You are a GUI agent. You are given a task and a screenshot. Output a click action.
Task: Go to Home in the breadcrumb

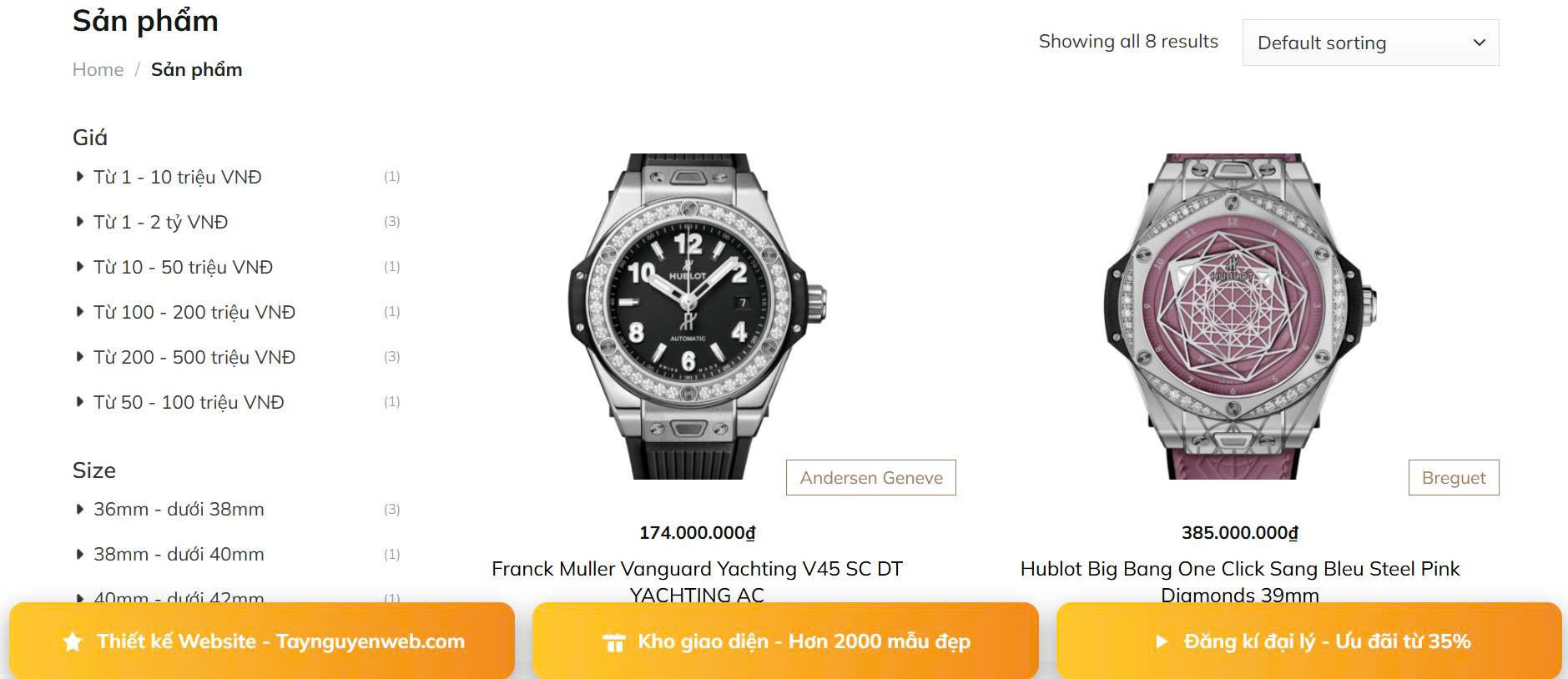(98, 69)
